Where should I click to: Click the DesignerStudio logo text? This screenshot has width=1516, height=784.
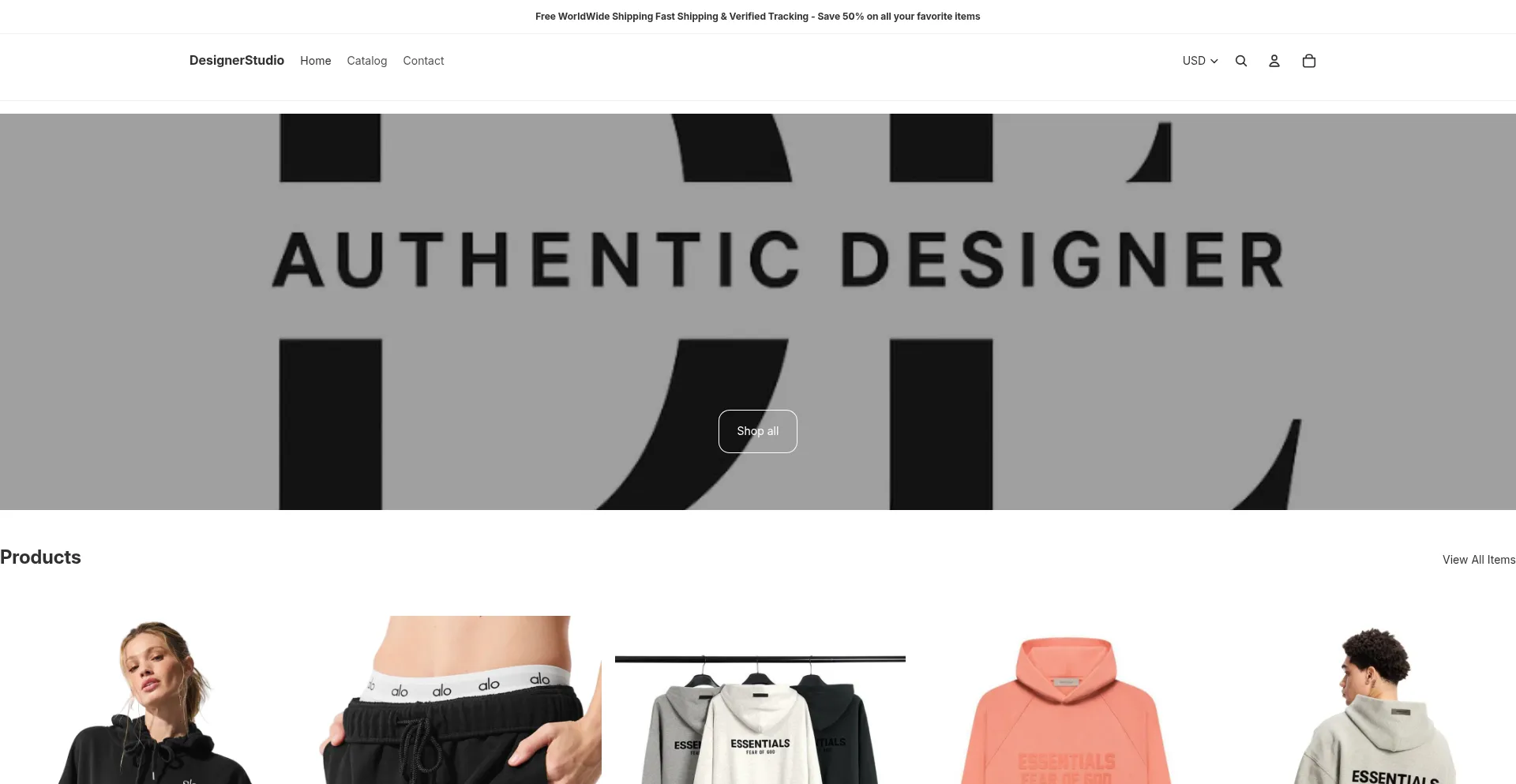click(x=237, y=60)
